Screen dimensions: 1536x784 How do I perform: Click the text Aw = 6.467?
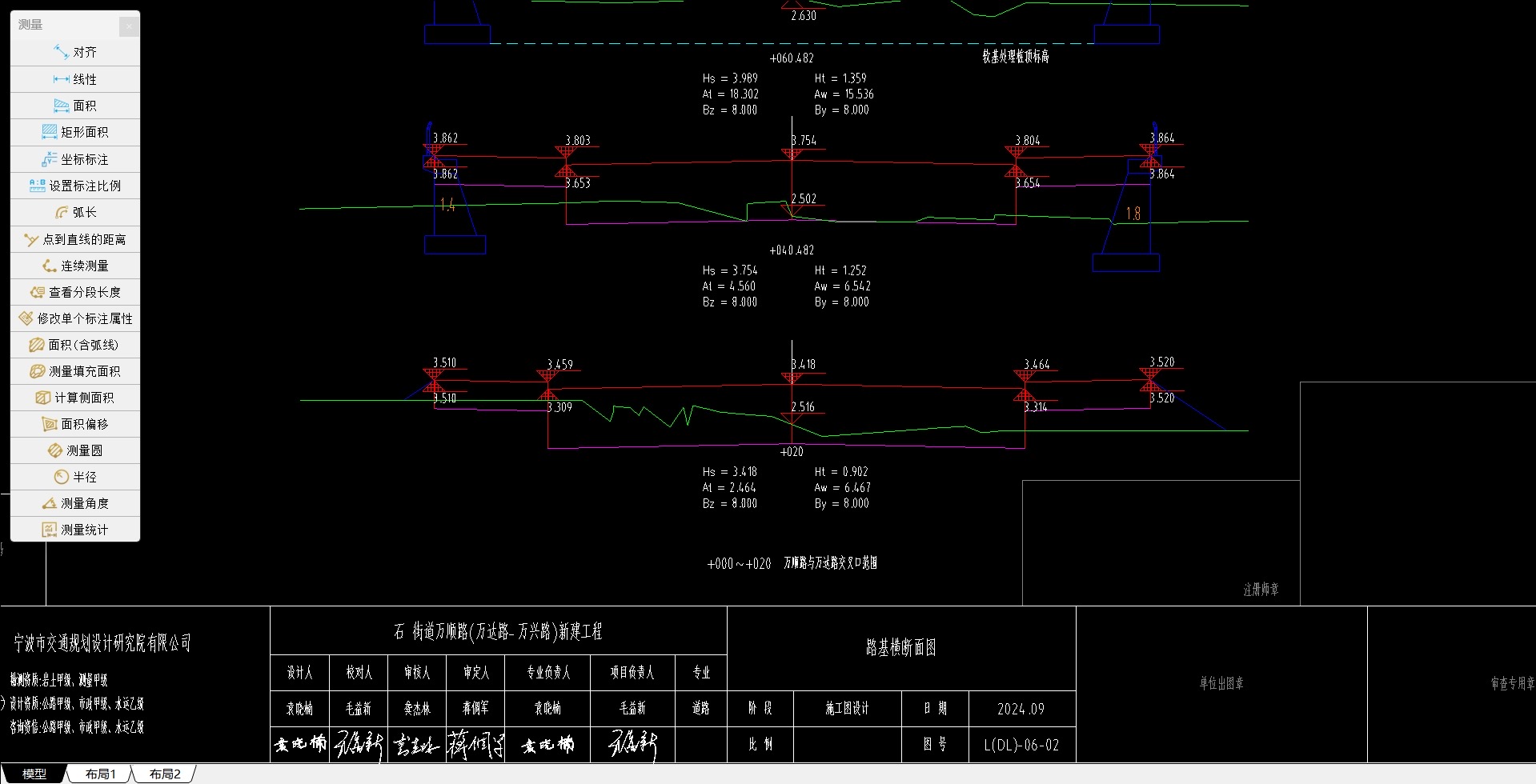click(x=843, y=488)
